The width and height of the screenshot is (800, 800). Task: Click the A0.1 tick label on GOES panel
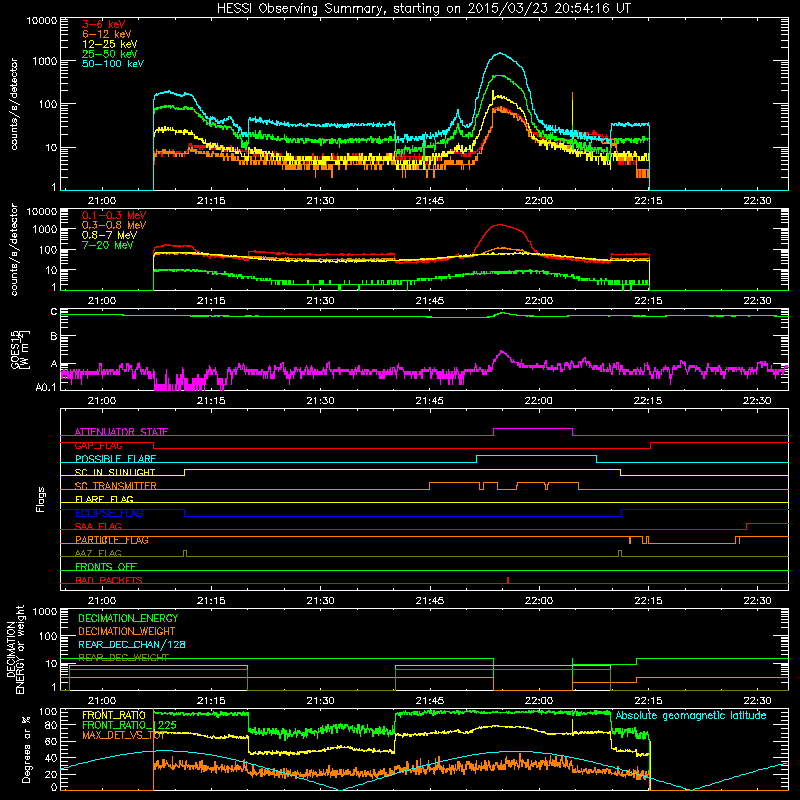tap(46, 388)
